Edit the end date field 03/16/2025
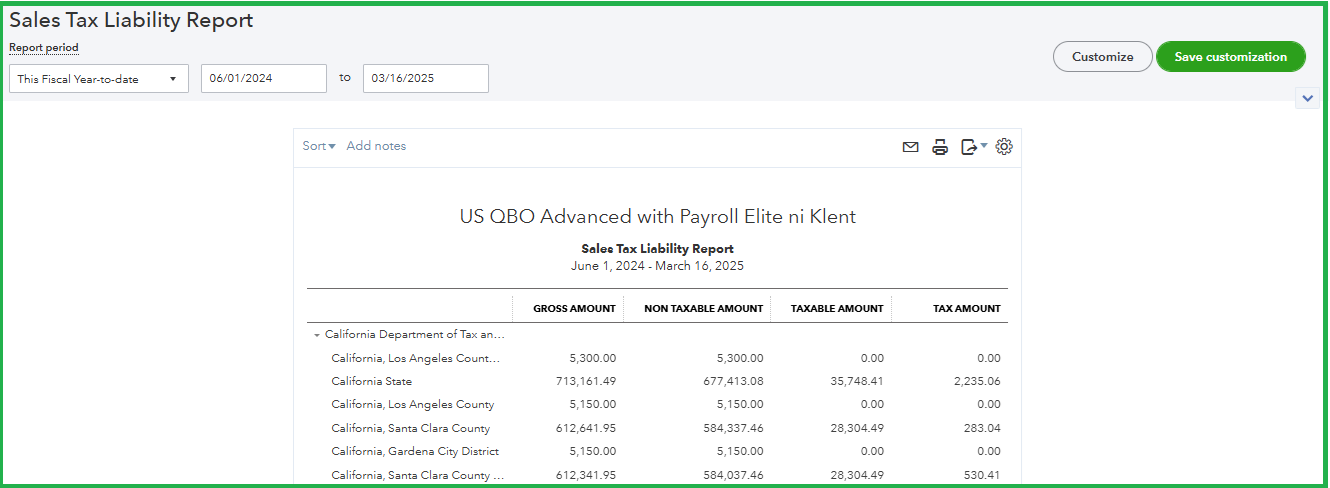Screen dimensions: 1330x488 tap(425, 79)
